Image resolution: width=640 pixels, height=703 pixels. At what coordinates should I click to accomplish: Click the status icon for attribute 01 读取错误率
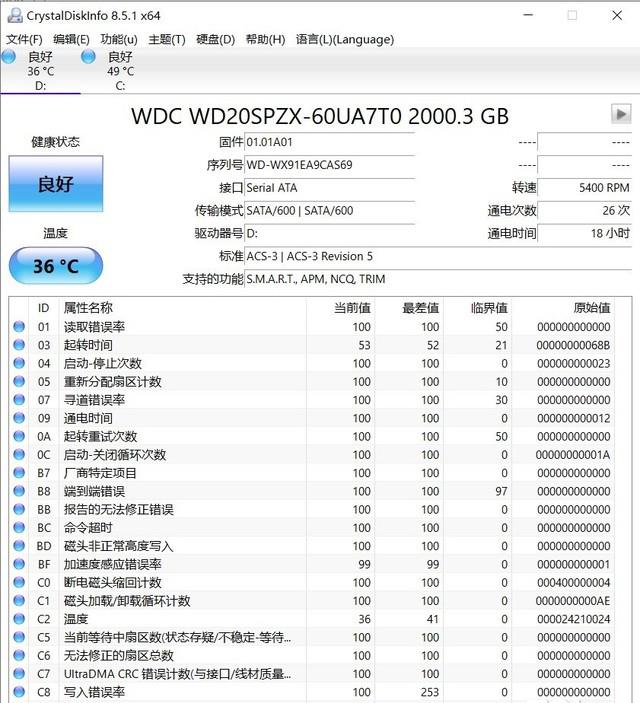(x=19, y=326)
